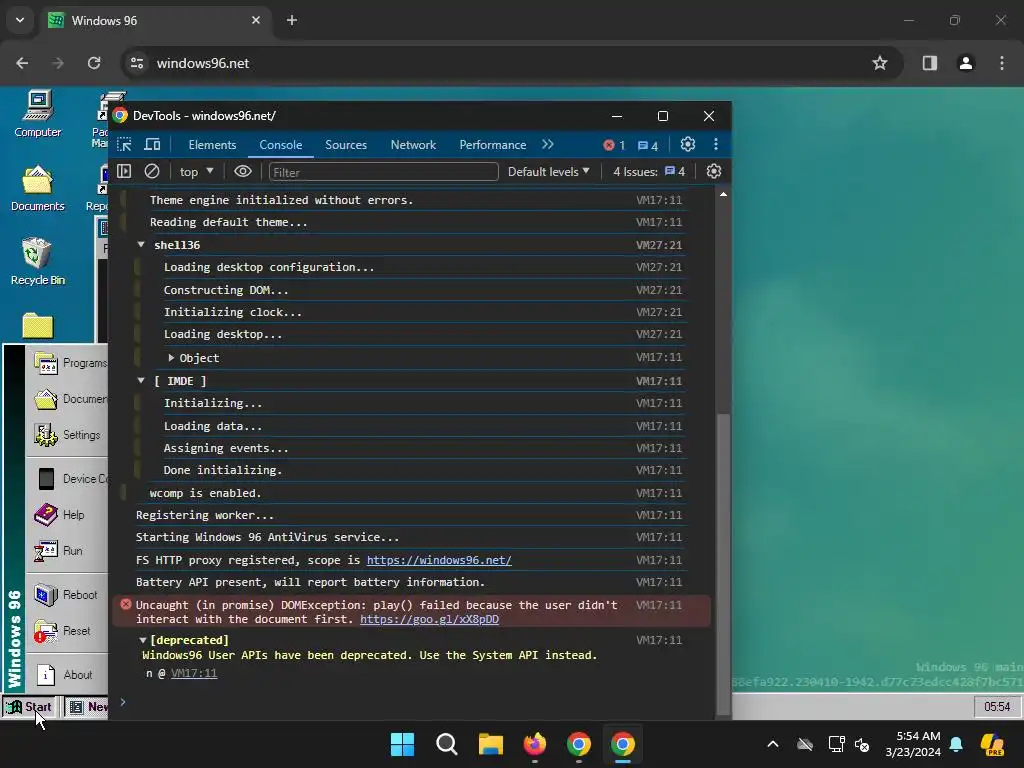Screen dimensions: 1024x768
Task: Open the Windows 11 Start button
Action: [402, 744]
